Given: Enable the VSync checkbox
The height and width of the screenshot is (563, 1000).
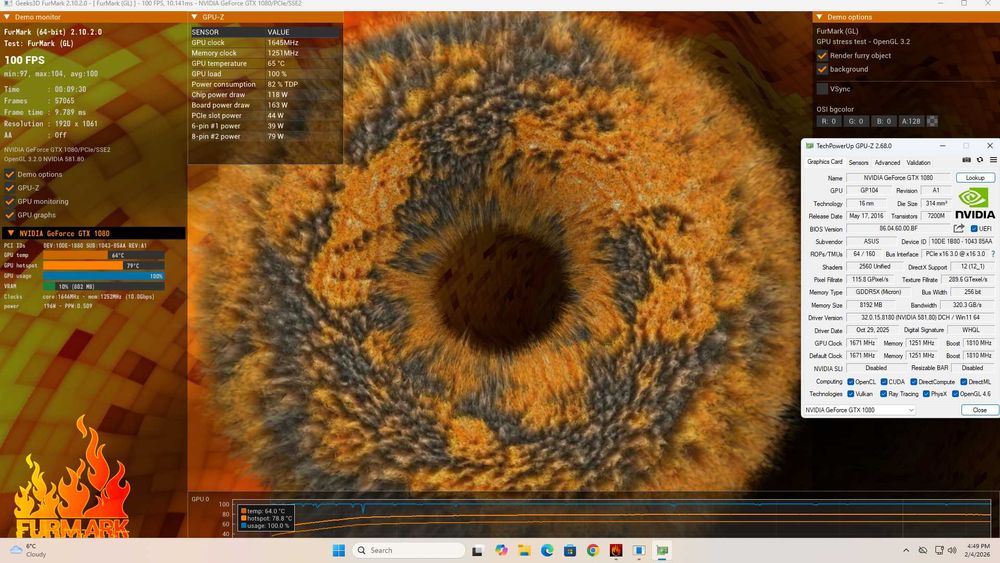Looking at the screenshot, I should point(823,89).
